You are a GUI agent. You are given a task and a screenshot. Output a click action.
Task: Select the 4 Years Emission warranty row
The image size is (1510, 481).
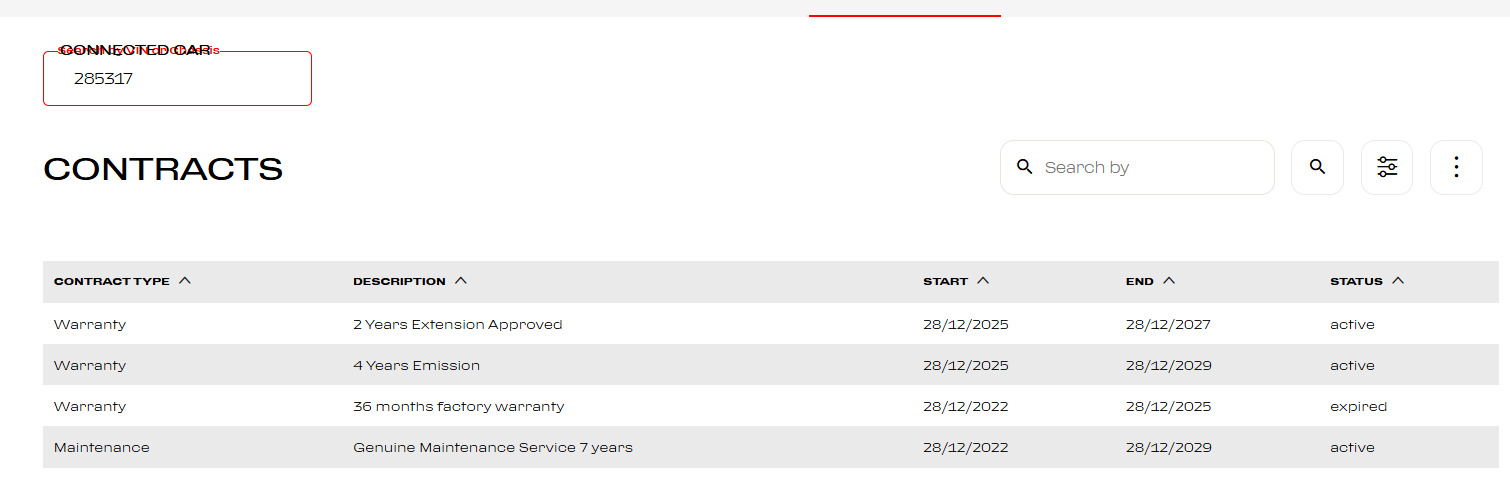(x=416, y=366)
